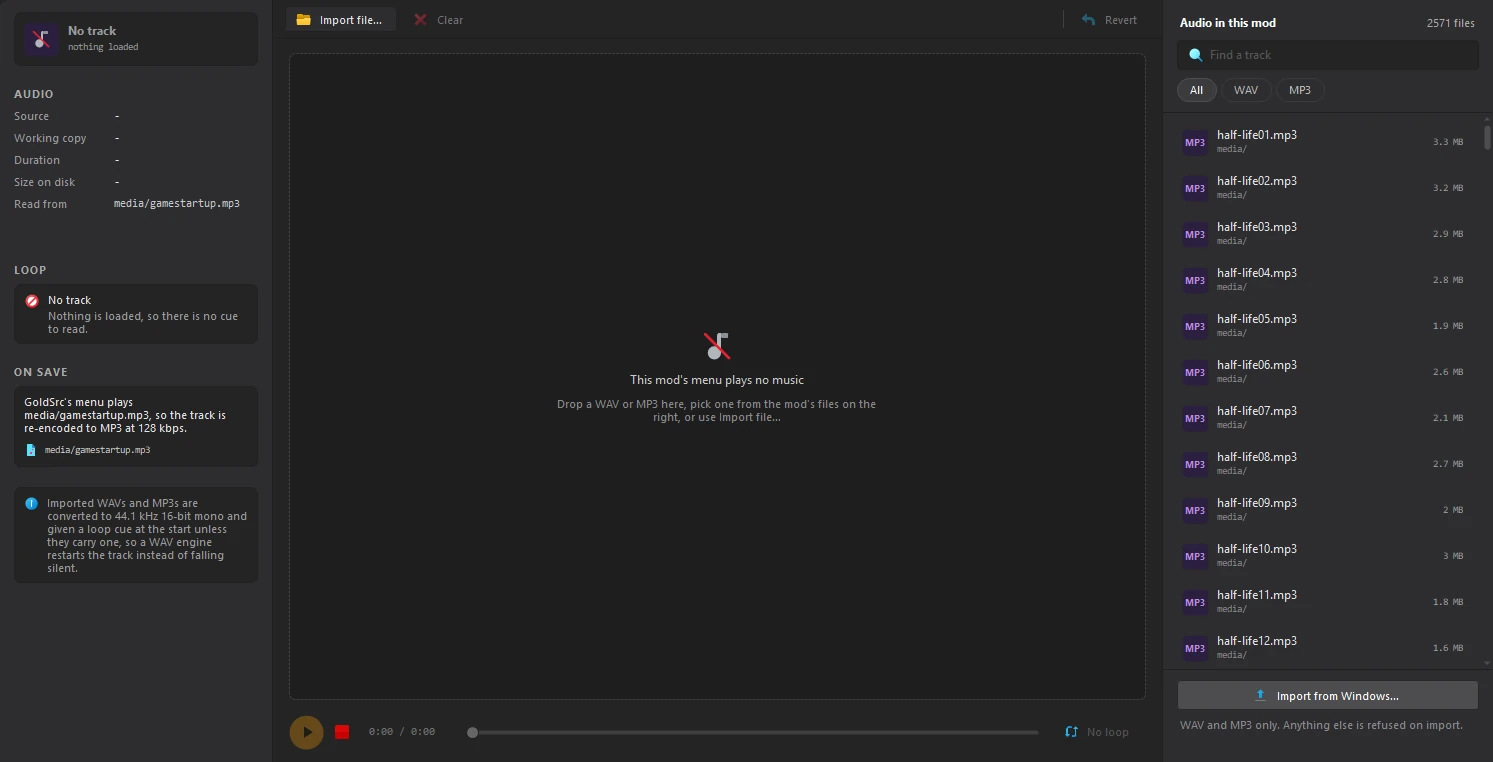Click the red X Clear icon
The width and height of the screenshot is (1493, 762).
tap(421, 20)
